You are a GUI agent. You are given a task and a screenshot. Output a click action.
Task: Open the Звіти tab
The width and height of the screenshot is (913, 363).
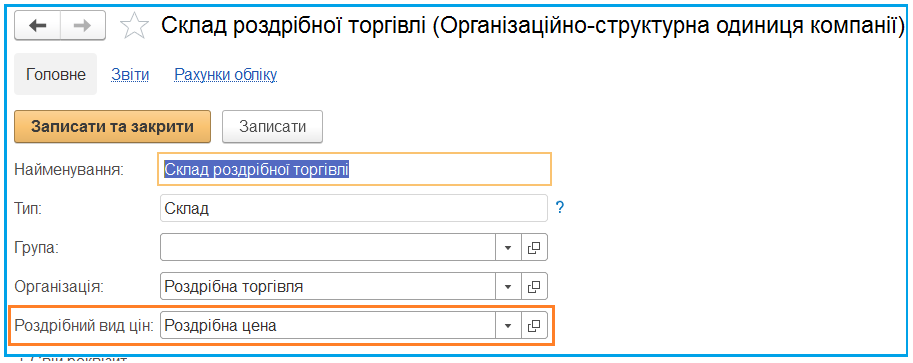pos(130,75)
